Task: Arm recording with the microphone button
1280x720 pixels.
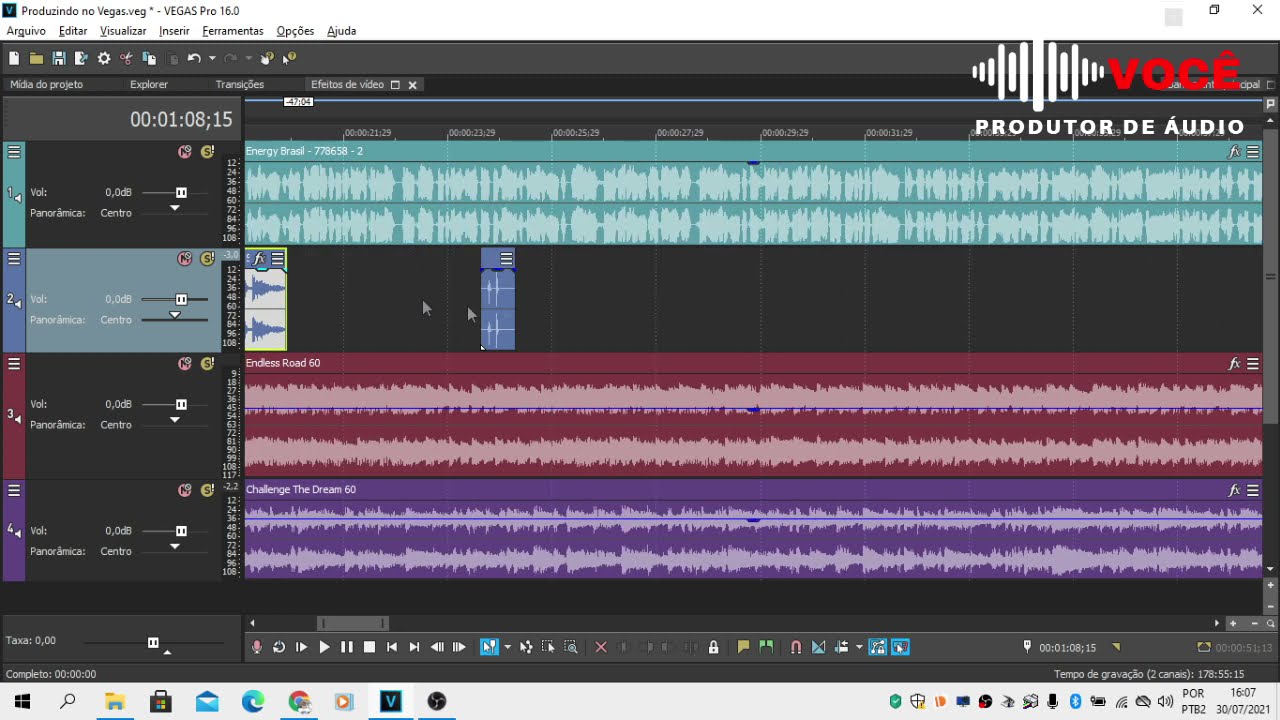Action: (257, 647)
